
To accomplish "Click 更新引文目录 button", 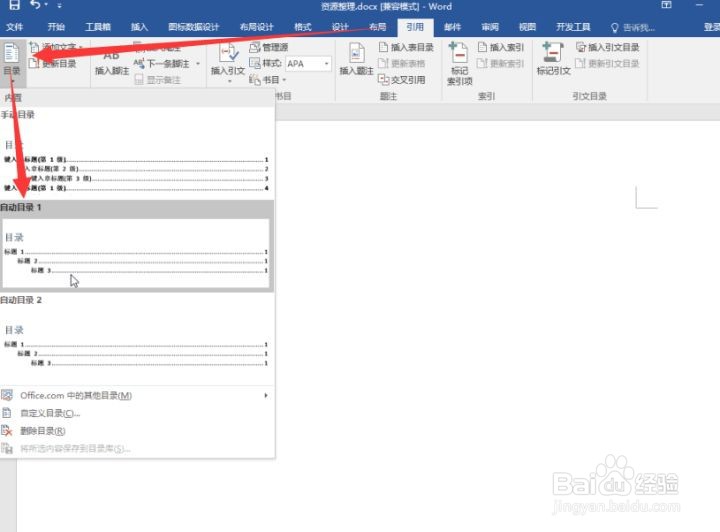I will 608,63.
